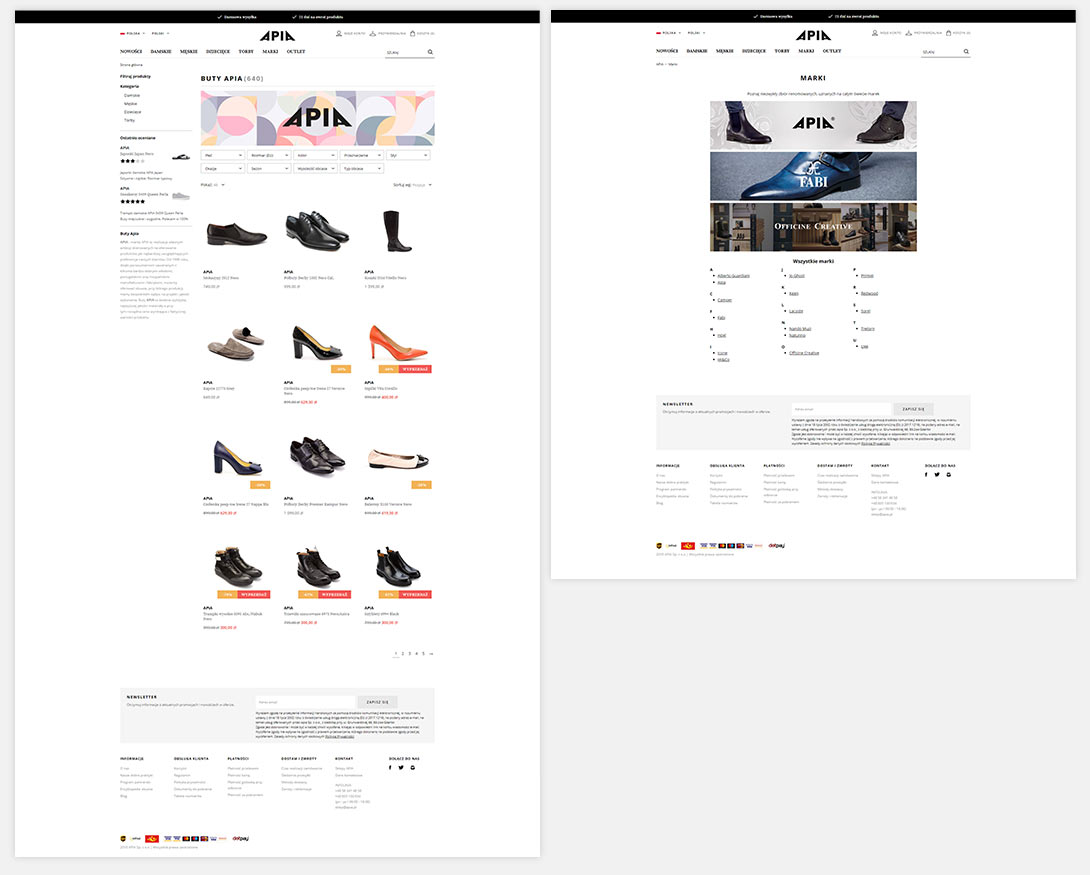The height and width of the screenshot is (875, 1090).
Task: Go to page 2 in the pagination
Action: coord(402,653)
